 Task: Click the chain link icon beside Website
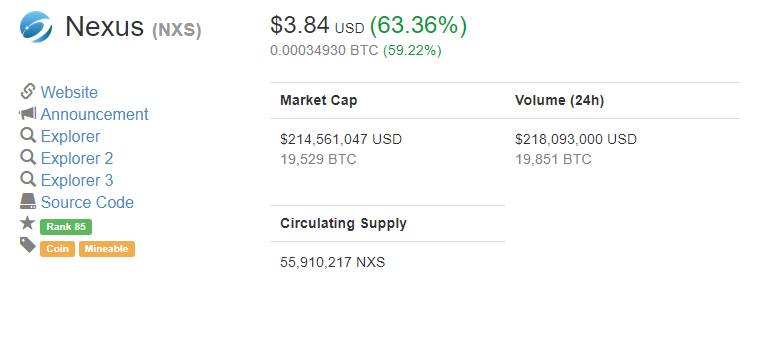(x=28, y=91)
